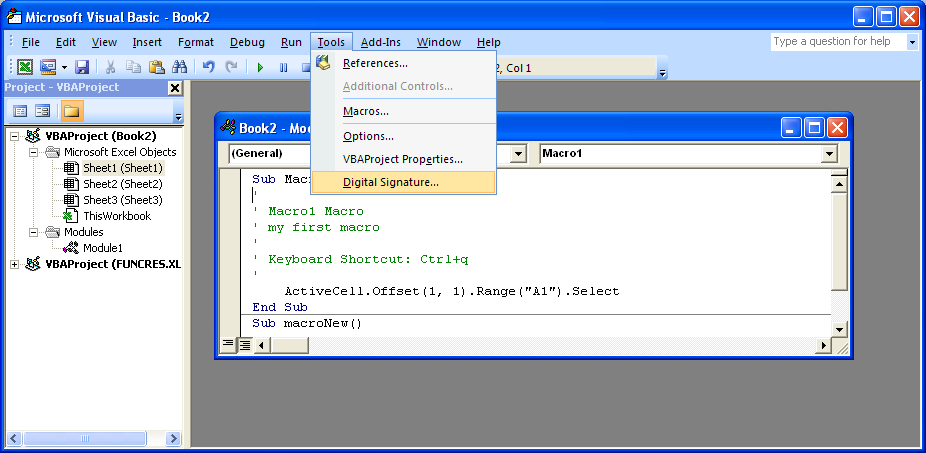Click the Procedure View button in code window

(x=227, y=344)
